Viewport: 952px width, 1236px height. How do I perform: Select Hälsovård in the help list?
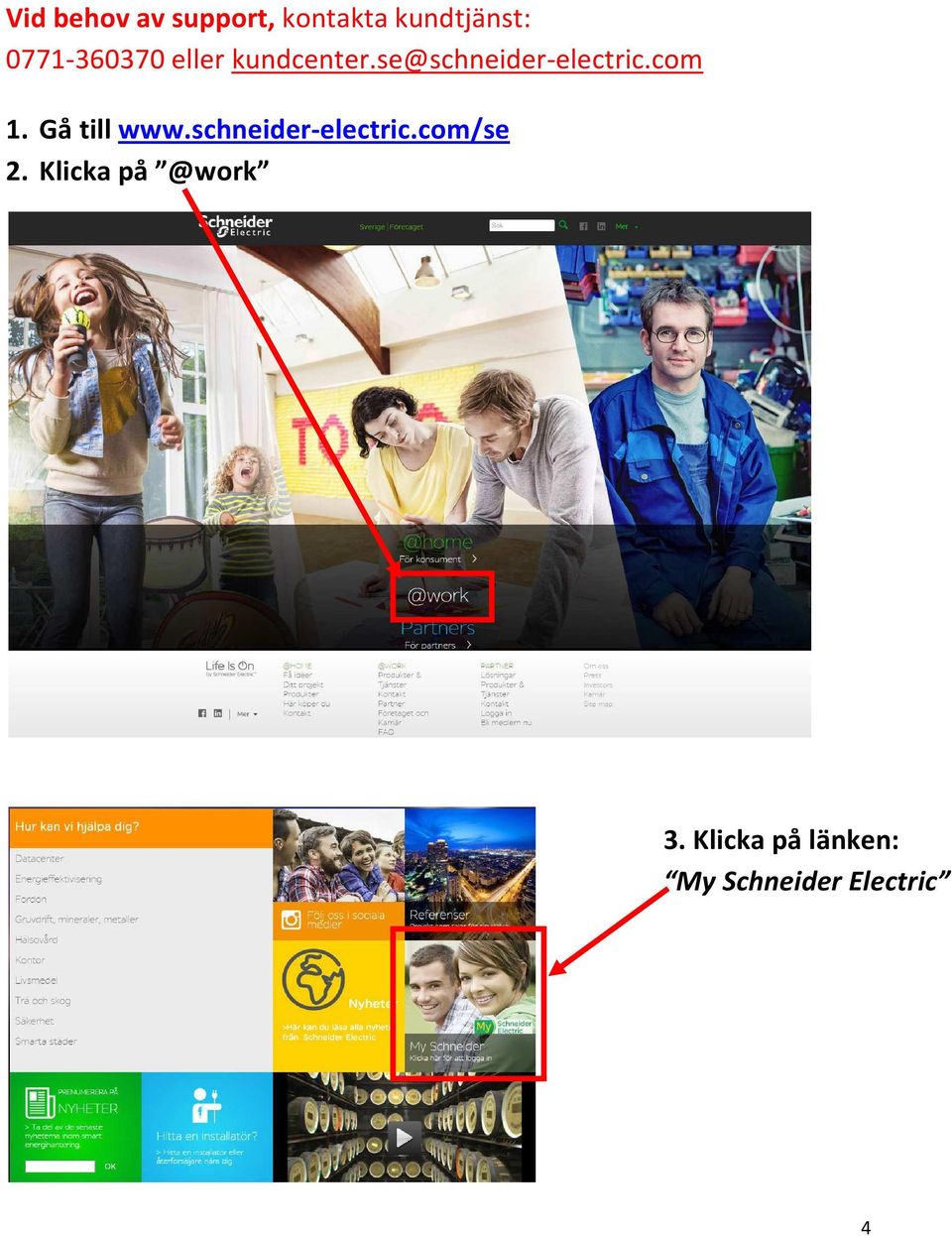[37, 939]
